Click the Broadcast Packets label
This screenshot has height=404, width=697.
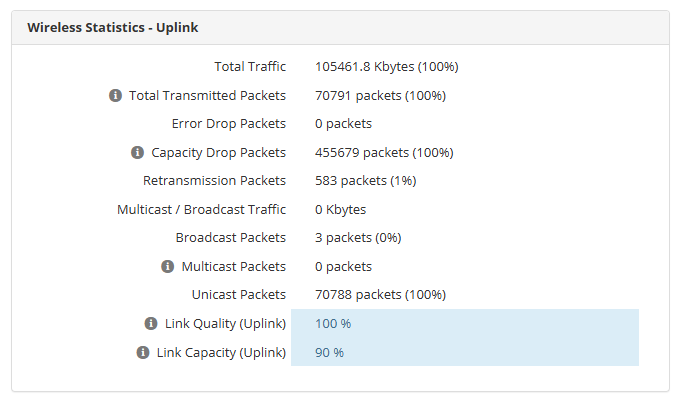(x=230, y=238)
